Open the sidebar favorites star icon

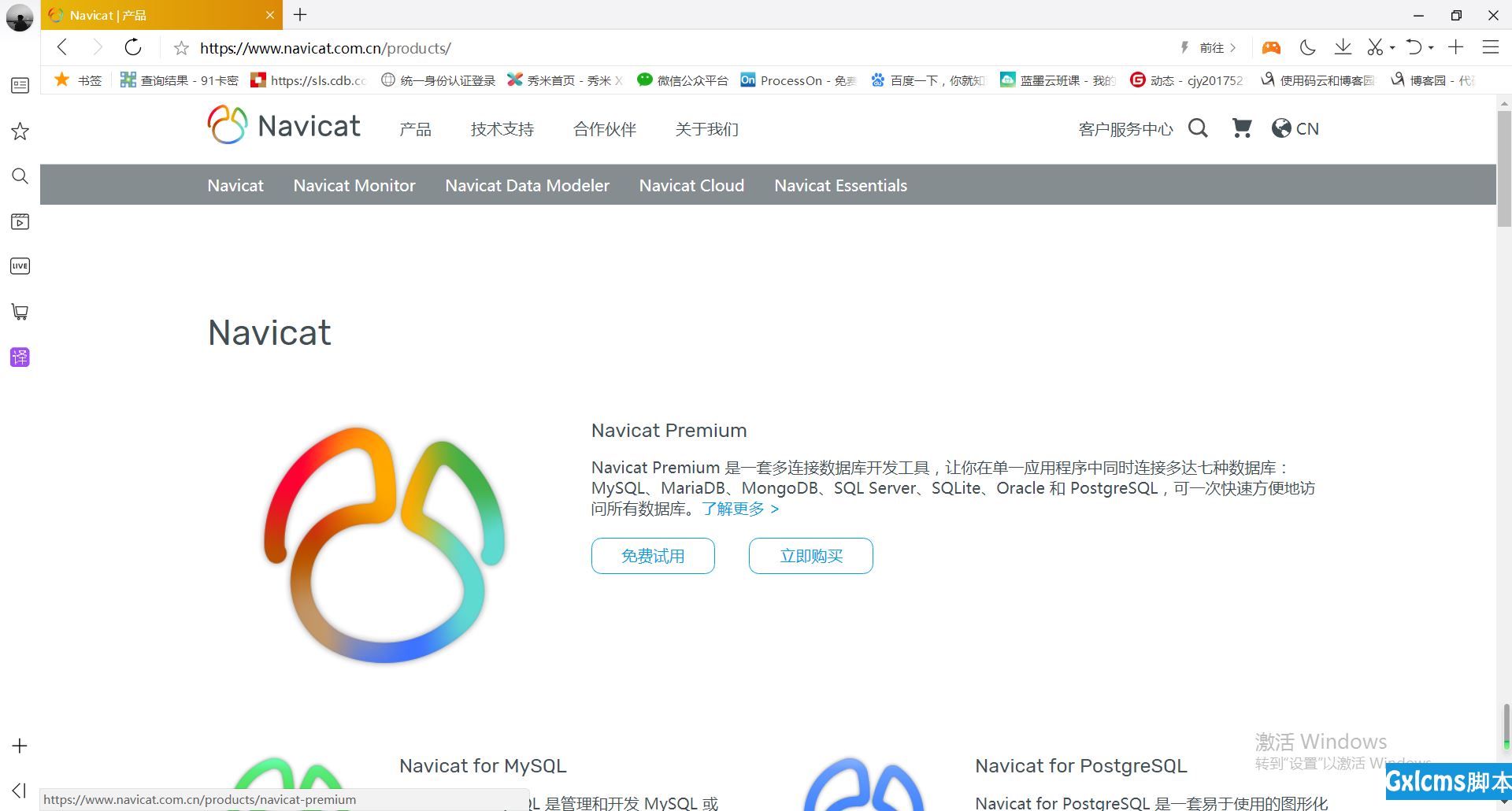20,131
